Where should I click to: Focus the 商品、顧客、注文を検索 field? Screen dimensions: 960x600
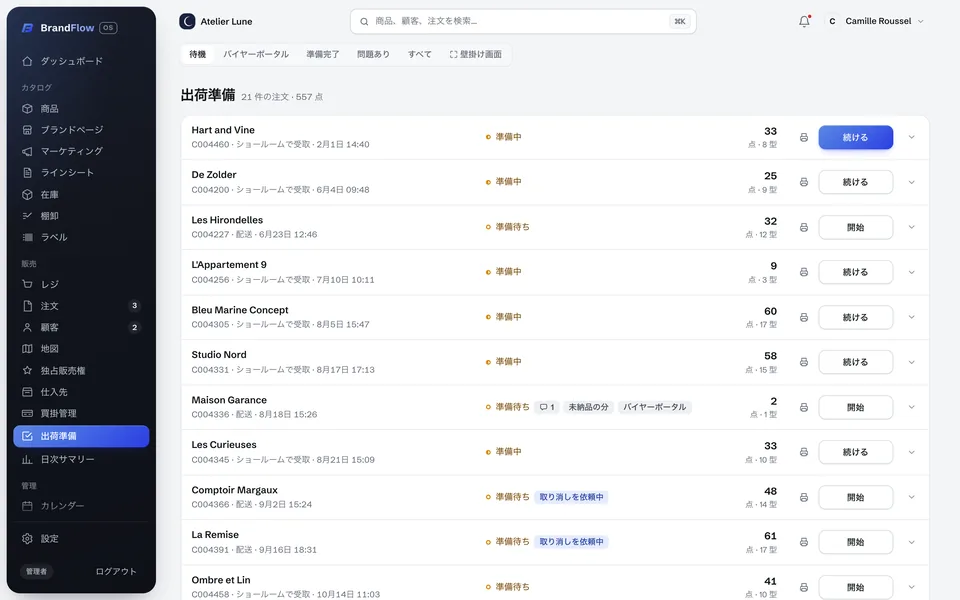[523, 21]
